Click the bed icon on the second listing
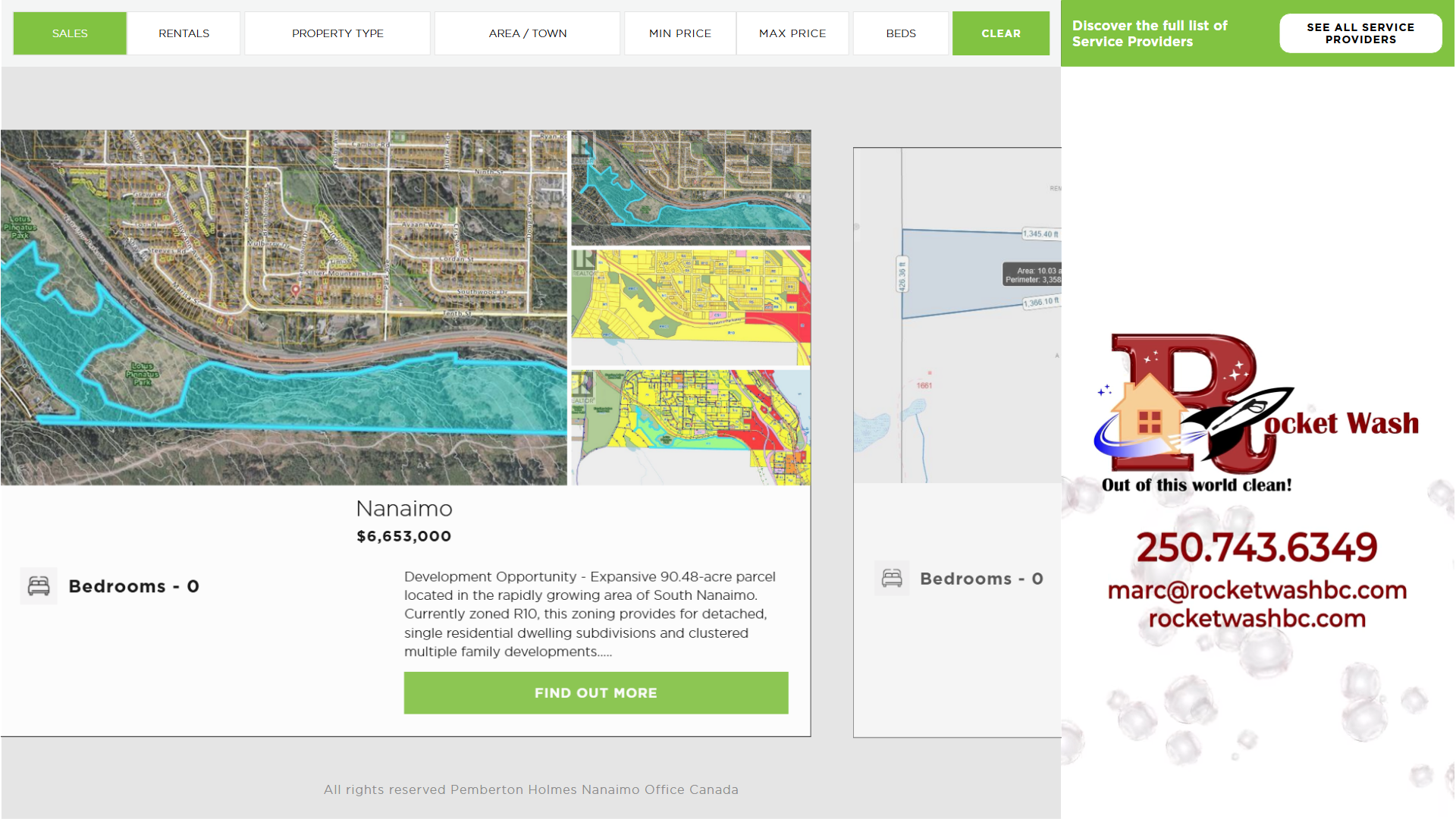This screenshot has height=819, width=1456. pos(892,579)
